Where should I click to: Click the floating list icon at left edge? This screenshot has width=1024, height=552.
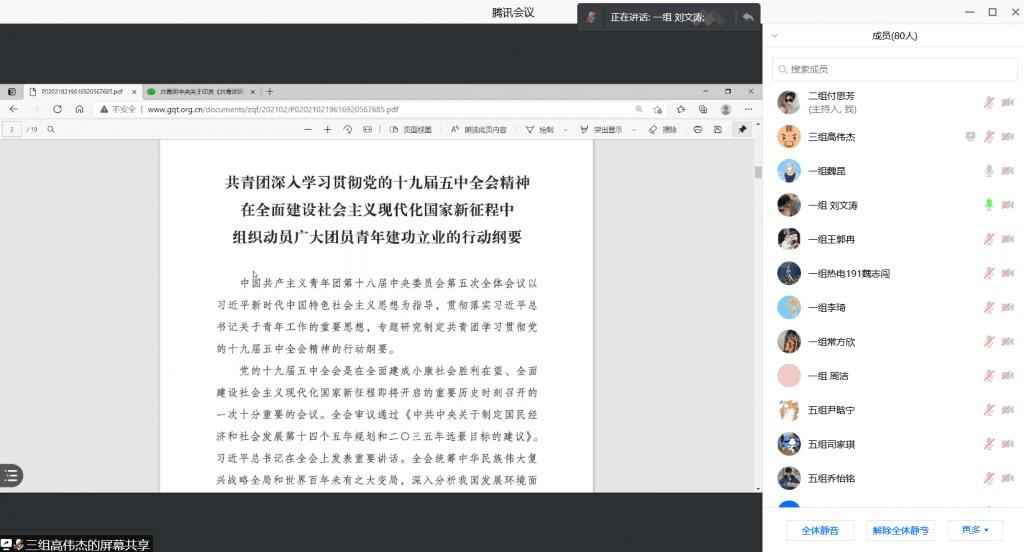[x=11, y=476]
